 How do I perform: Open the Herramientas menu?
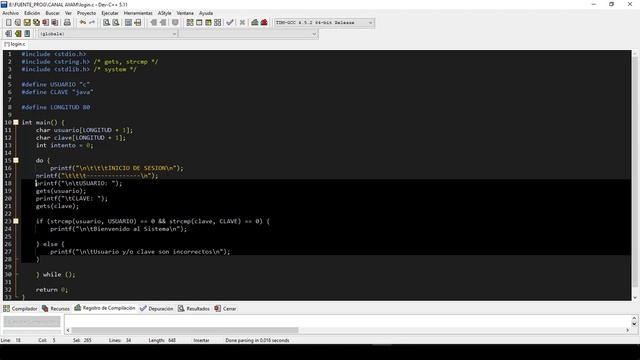138,13
